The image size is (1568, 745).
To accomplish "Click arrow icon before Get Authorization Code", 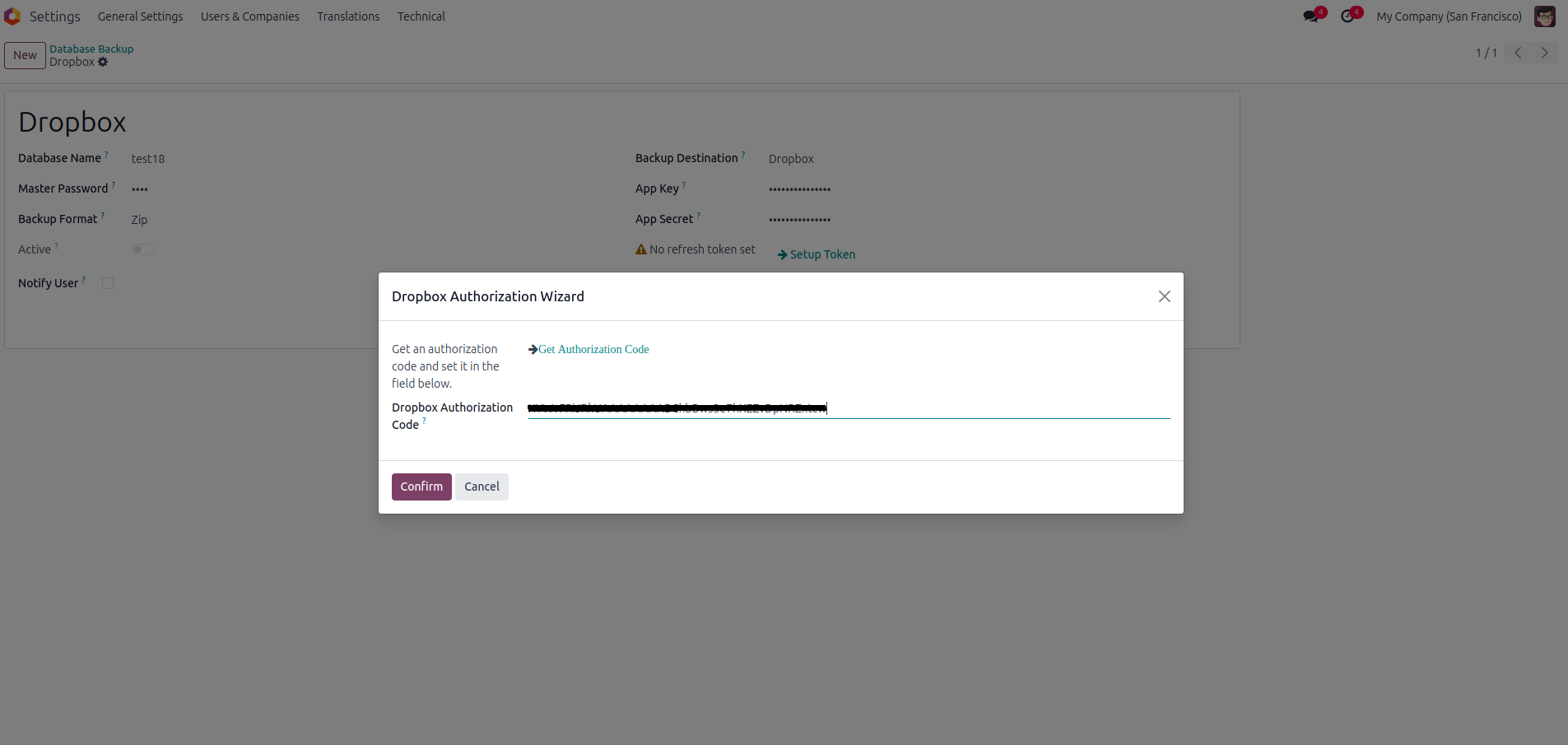I will pyautogui.click(x=533, y=350).
